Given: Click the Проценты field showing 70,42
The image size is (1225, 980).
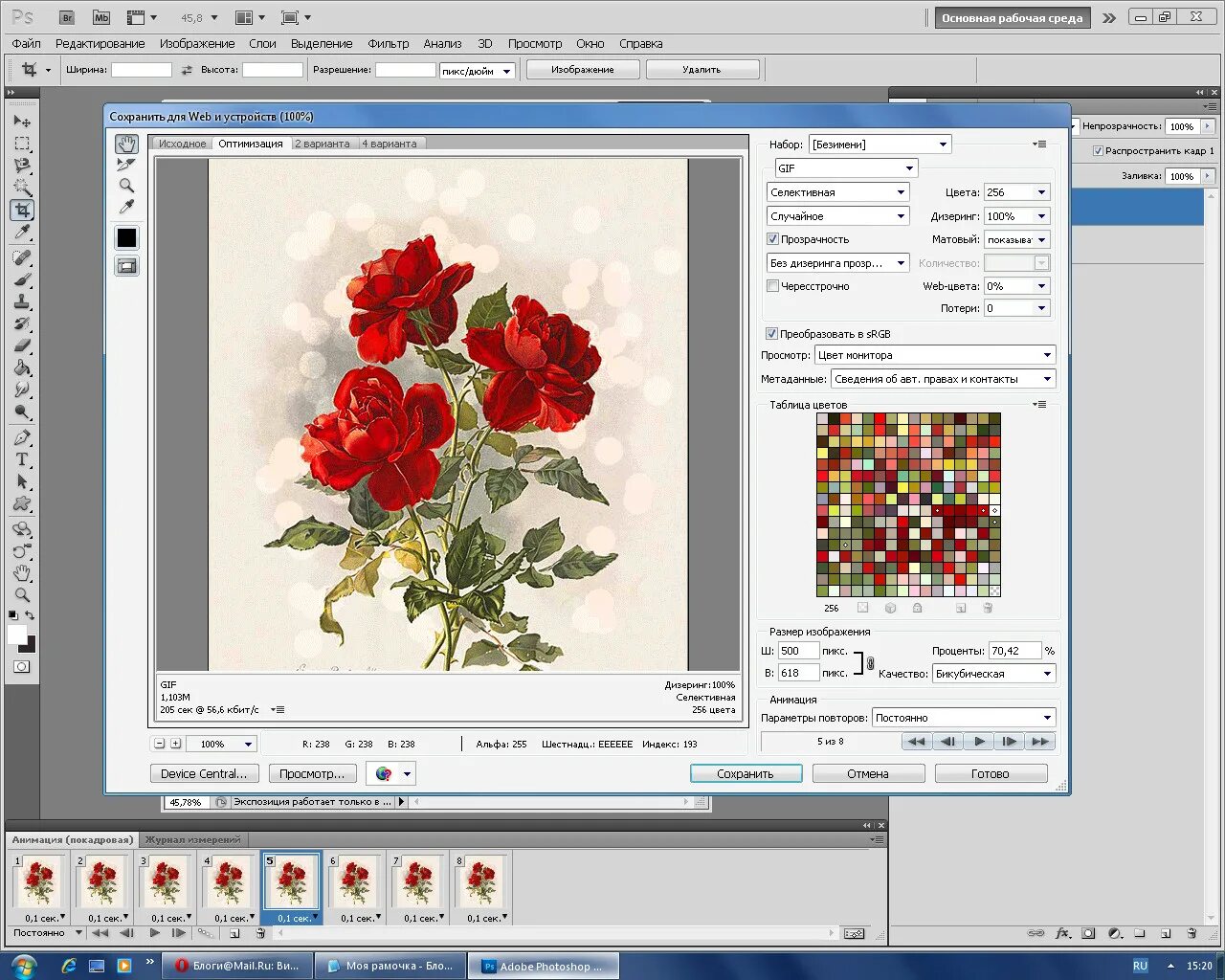Looking at the screenshot, I should tap(1014, 651).
